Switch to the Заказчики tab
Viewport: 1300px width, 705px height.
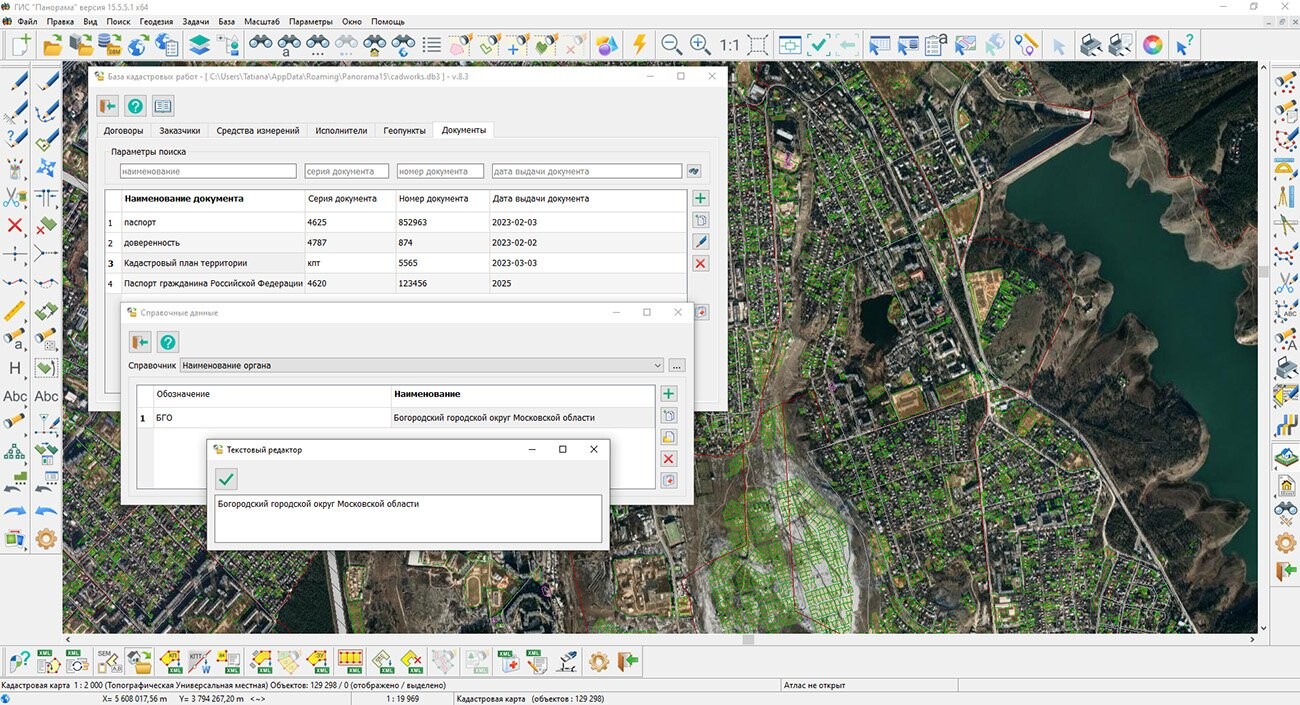point(180,131)
